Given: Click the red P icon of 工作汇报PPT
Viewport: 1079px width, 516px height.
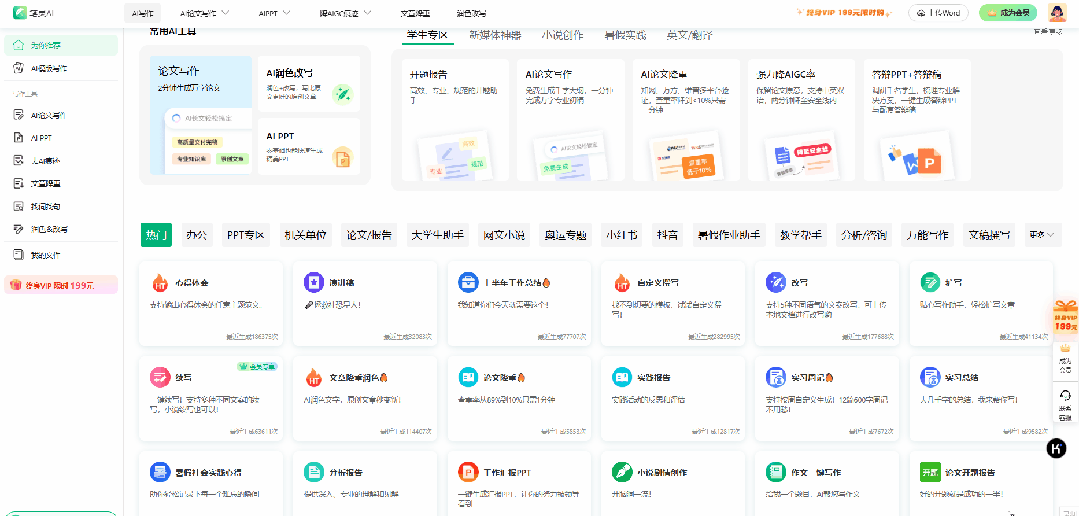Looking at the screenshot, I should [x=468, y=472].
